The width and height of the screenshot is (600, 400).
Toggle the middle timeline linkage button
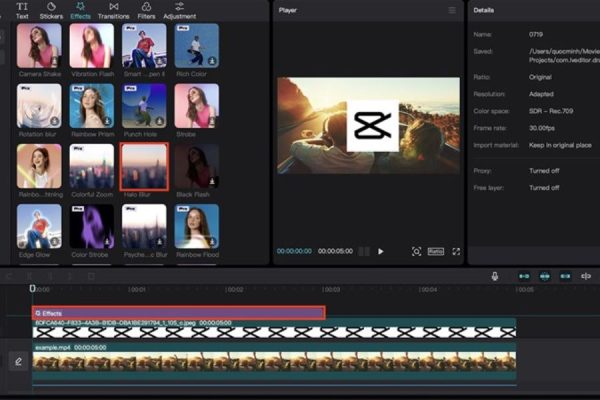[545, 276]
